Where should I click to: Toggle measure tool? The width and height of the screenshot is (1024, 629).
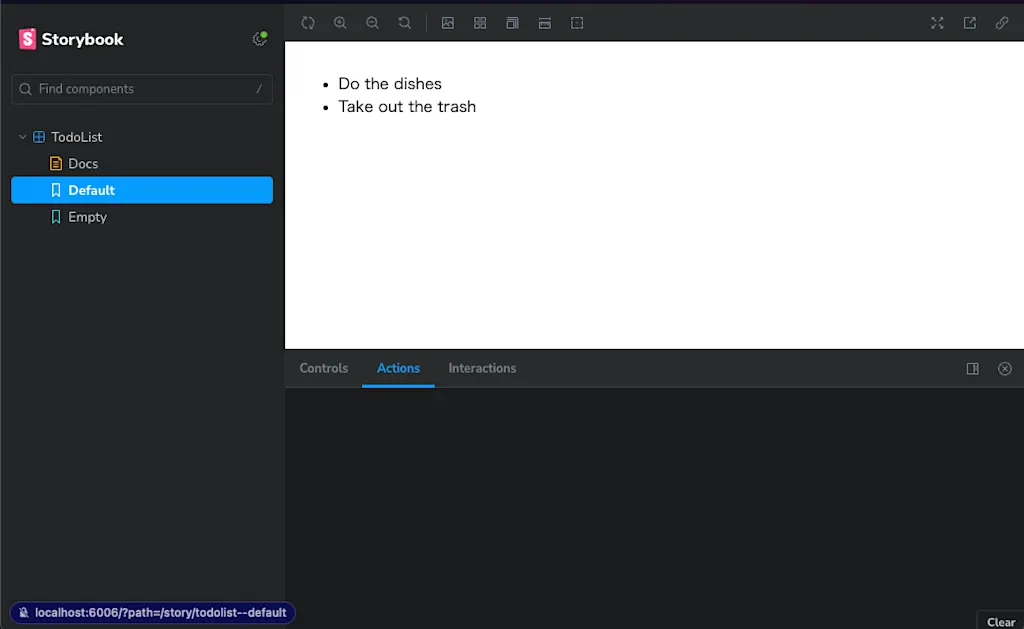545,23
